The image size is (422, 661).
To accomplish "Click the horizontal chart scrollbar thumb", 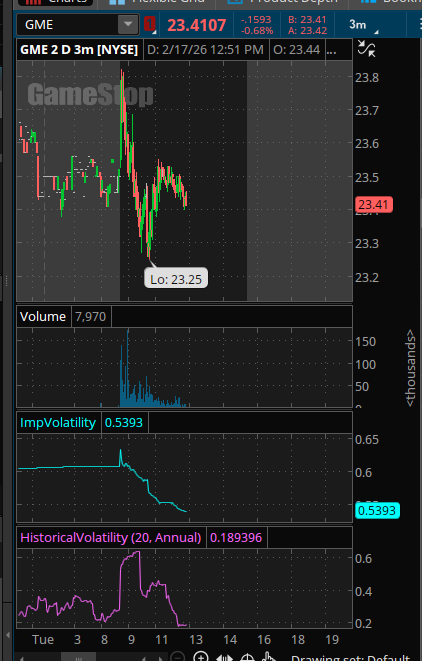I will [78, 658].
